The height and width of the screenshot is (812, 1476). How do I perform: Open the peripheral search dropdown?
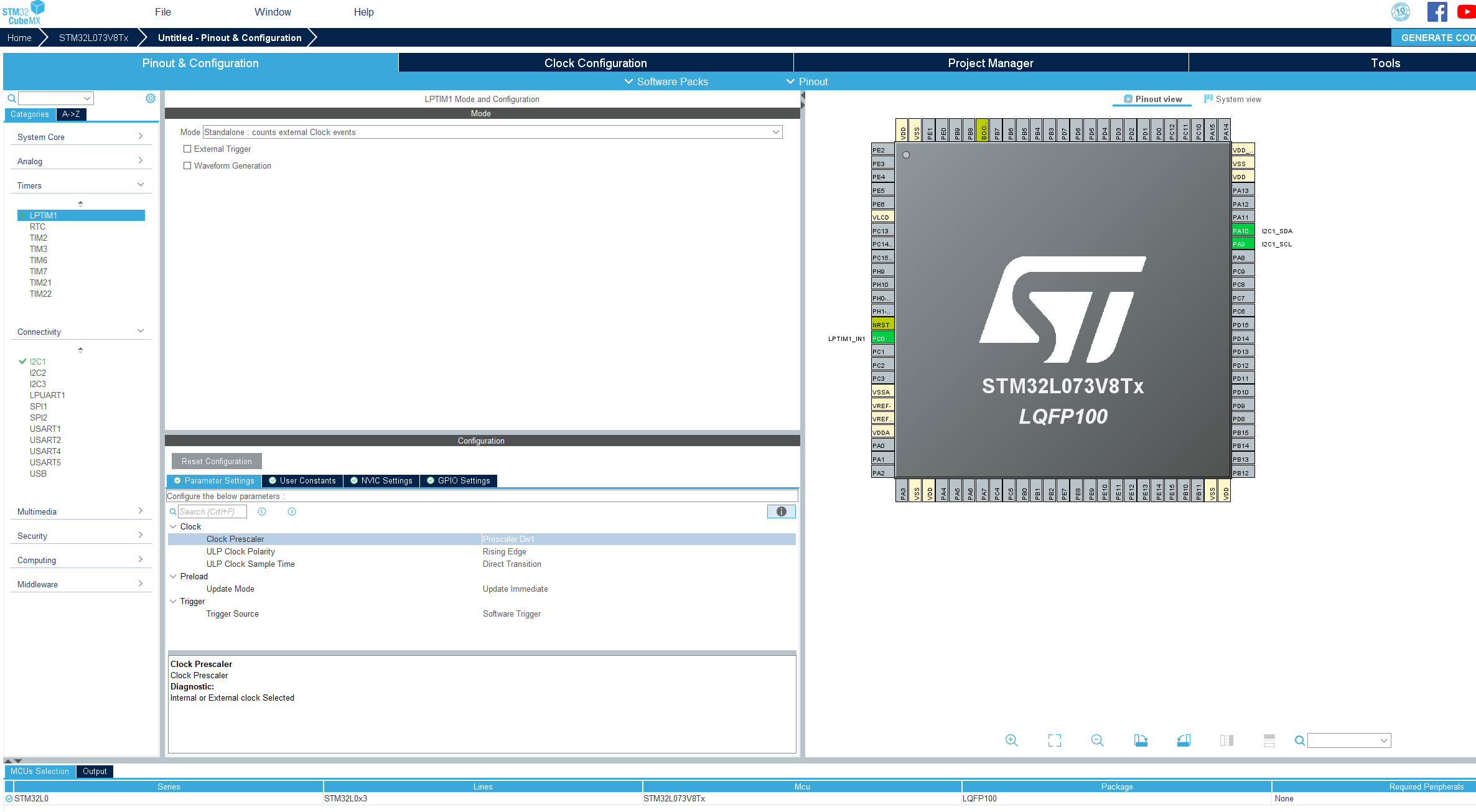pyautogui.click(x=87, y=98)
